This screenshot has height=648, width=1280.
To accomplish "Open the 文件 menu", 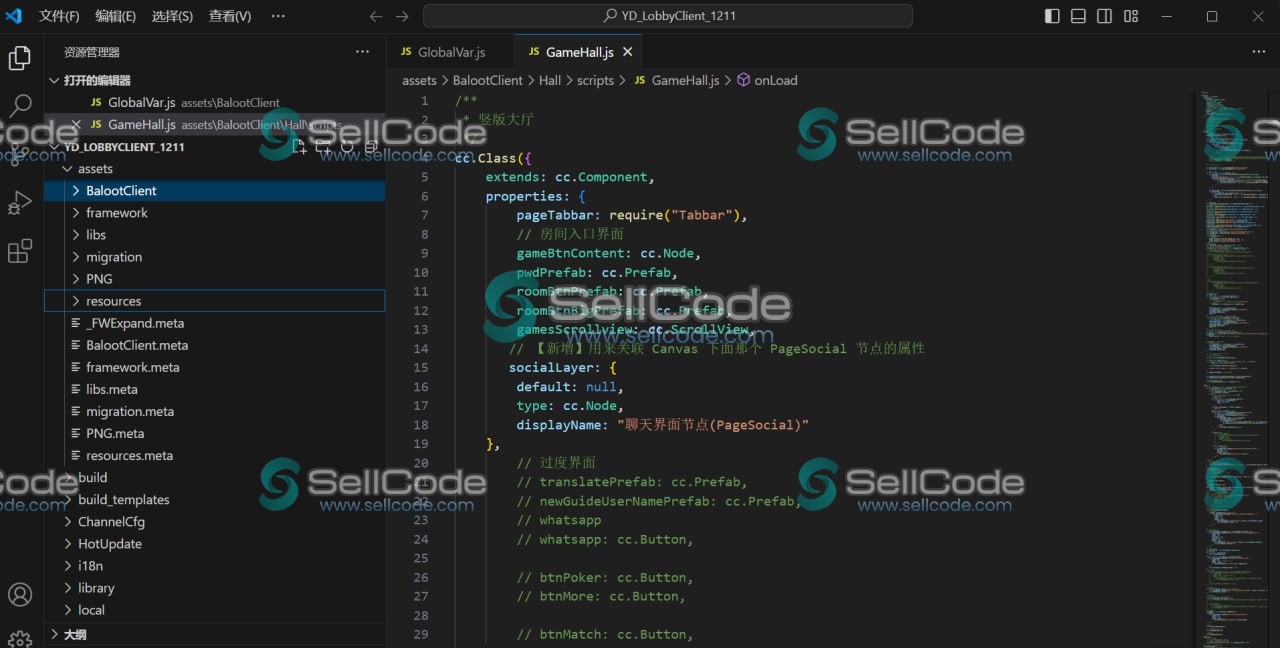I will click(58, 16).
